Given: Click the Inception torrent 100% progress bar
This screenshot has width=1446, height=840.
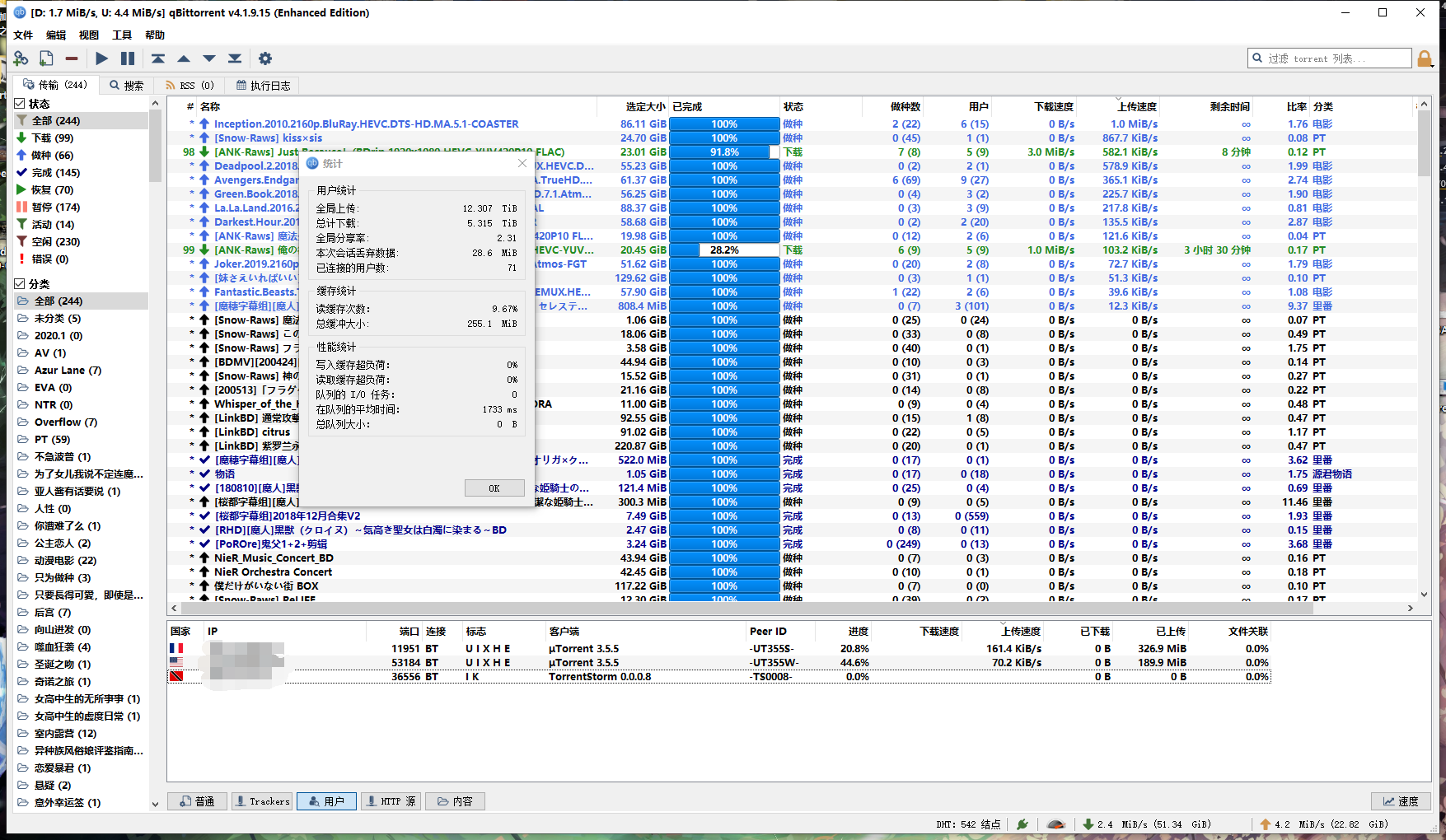Looking at the screenshot, I should pyautogui.click(x=724, y=124).
